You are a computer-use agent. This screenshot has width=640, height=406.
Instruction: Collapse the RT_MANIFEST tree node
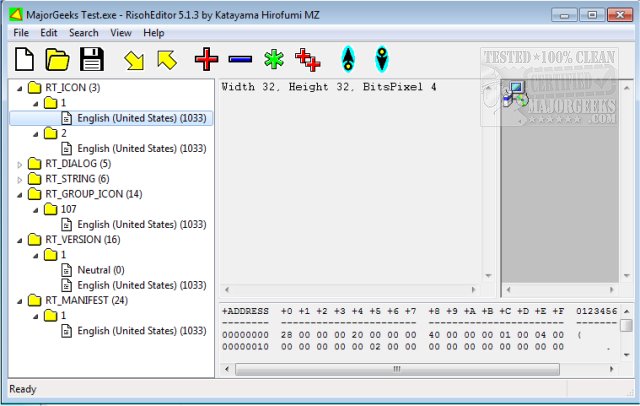[20, 301]
